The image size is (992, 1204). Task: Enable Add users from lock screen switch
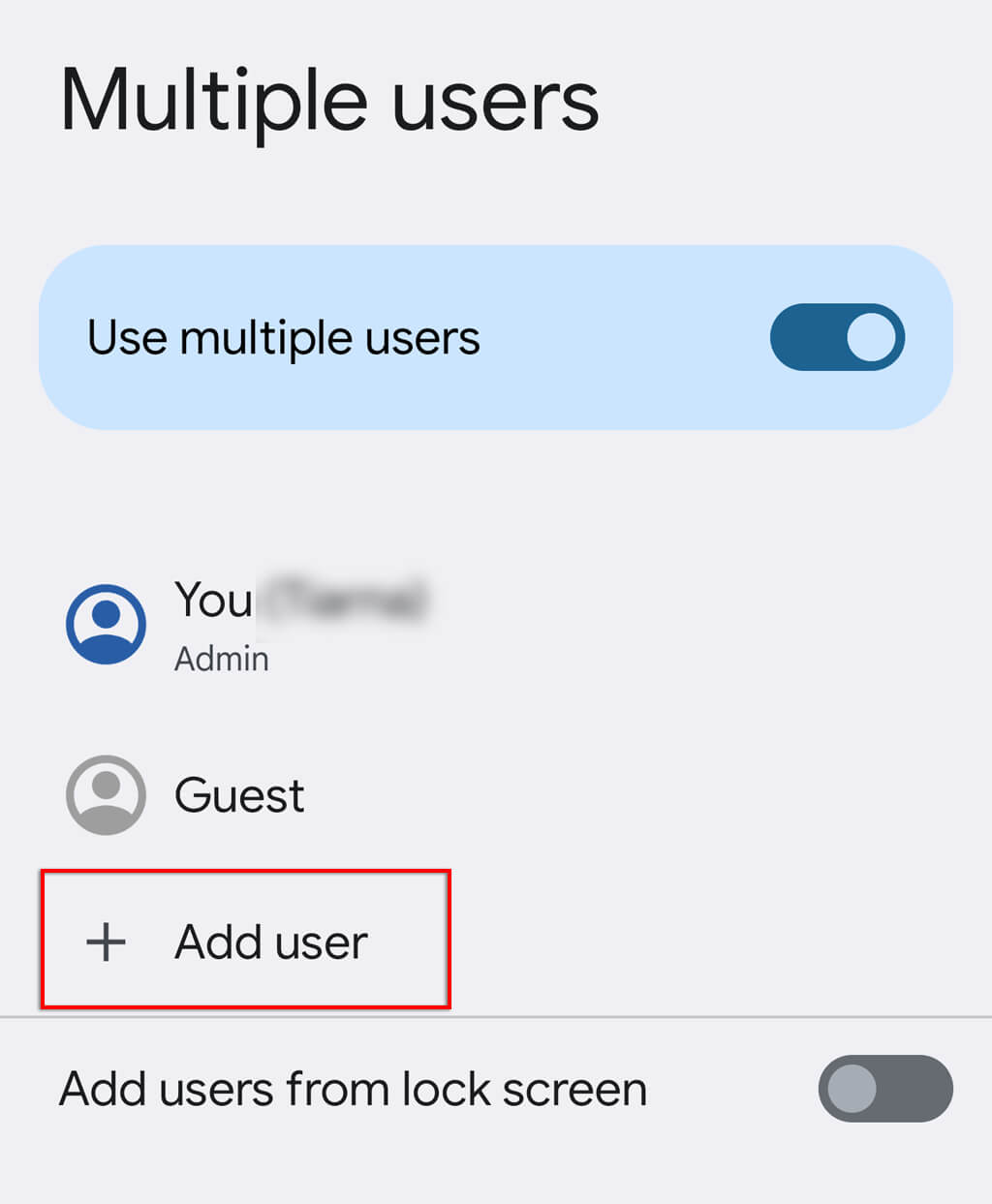coord(885,1088)
